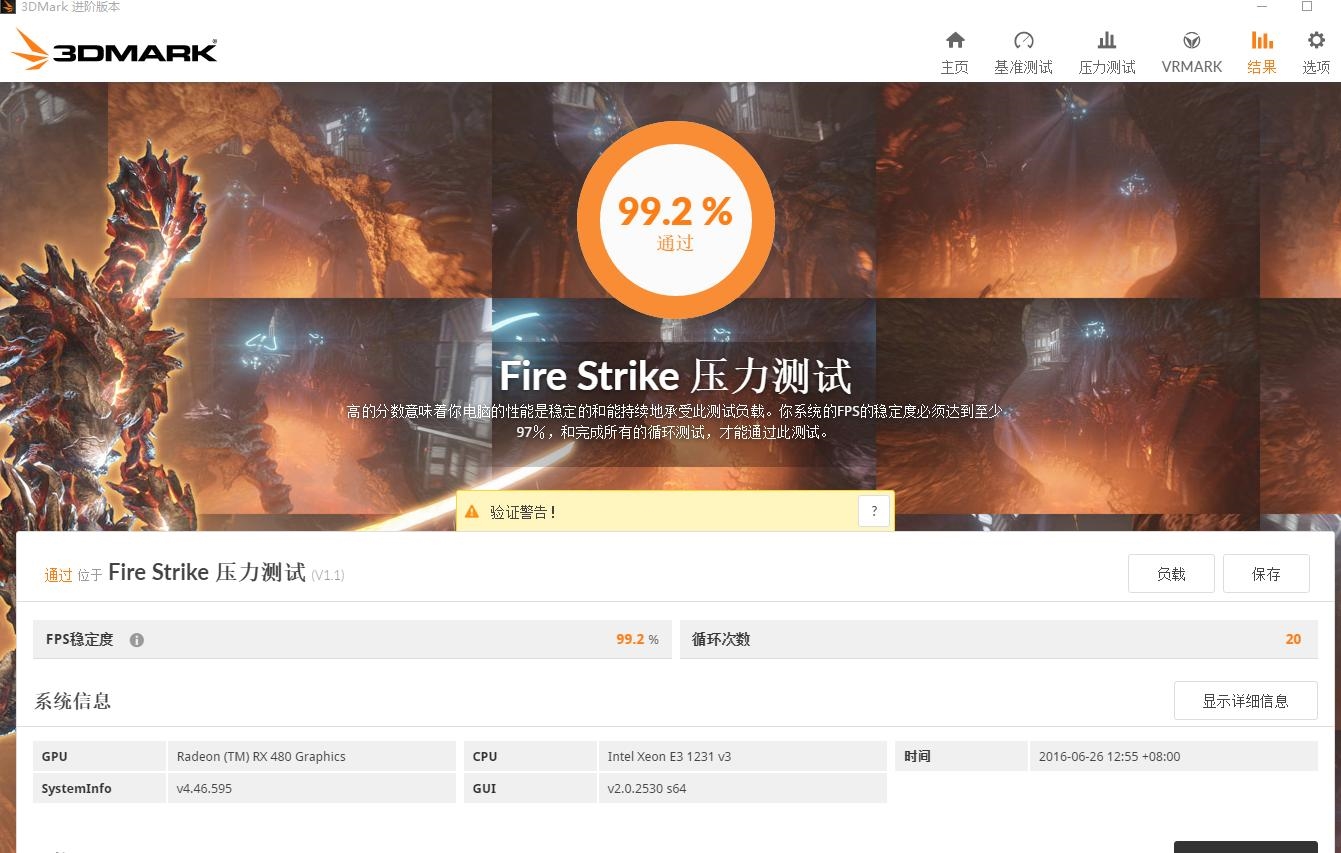Click the FPS稳定度 value 99.2 %

pyautogui.click(x=637, y=639)
